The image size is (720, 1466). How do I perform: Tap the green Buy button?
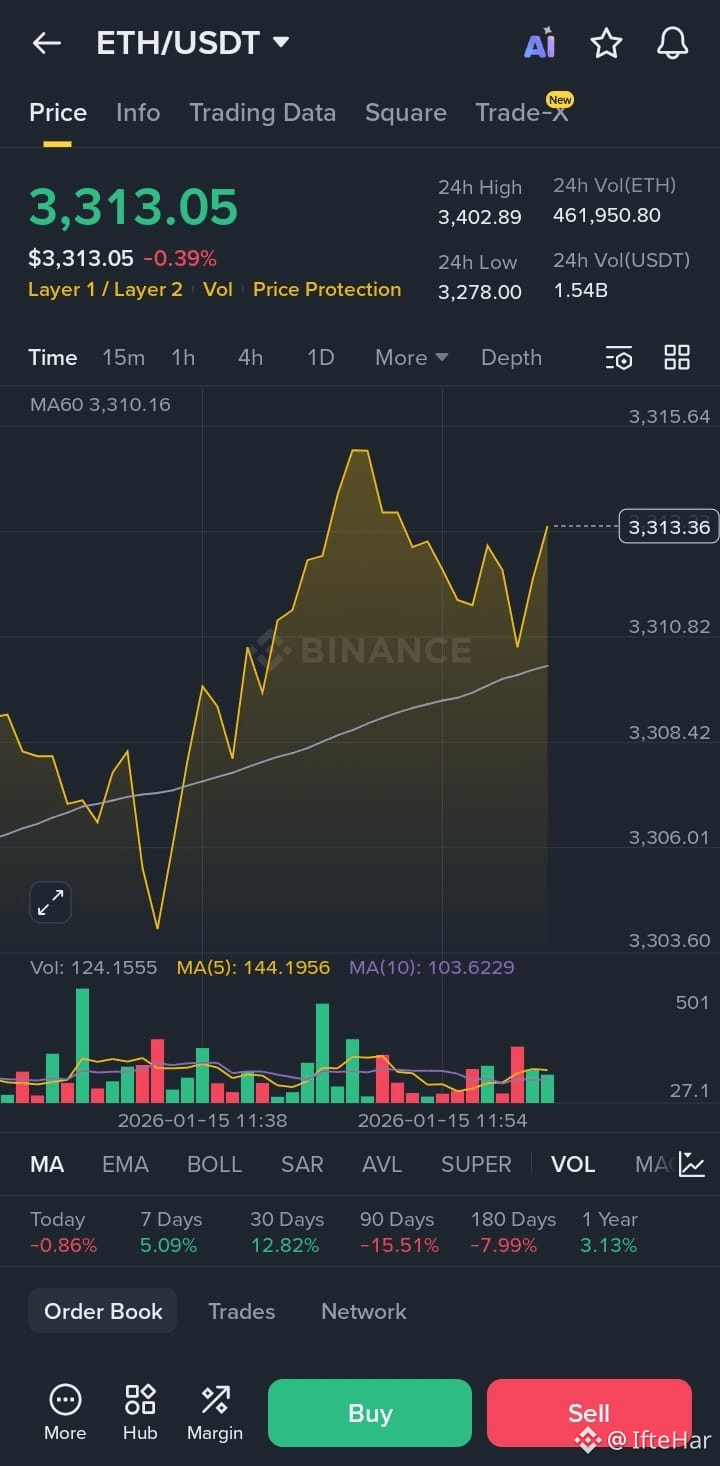click(x=370, y=1413)
